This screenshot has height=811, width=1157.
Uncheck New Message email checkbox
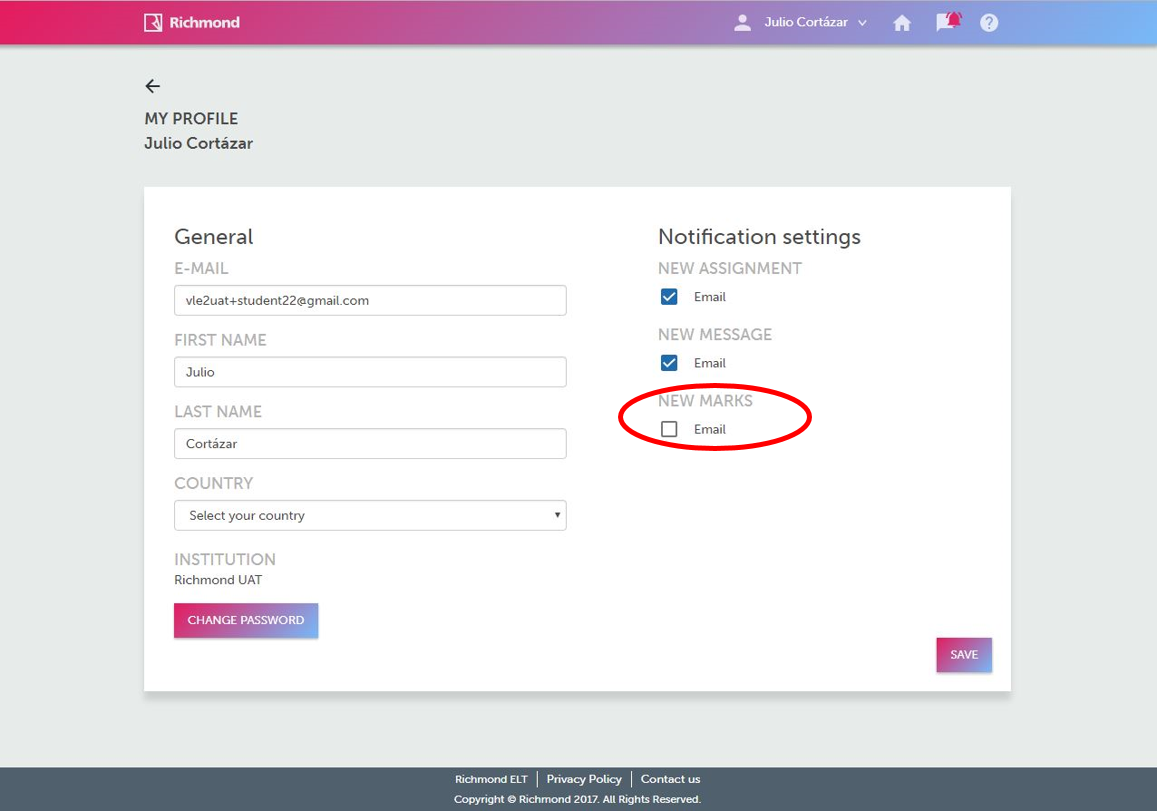click(669, 363)
